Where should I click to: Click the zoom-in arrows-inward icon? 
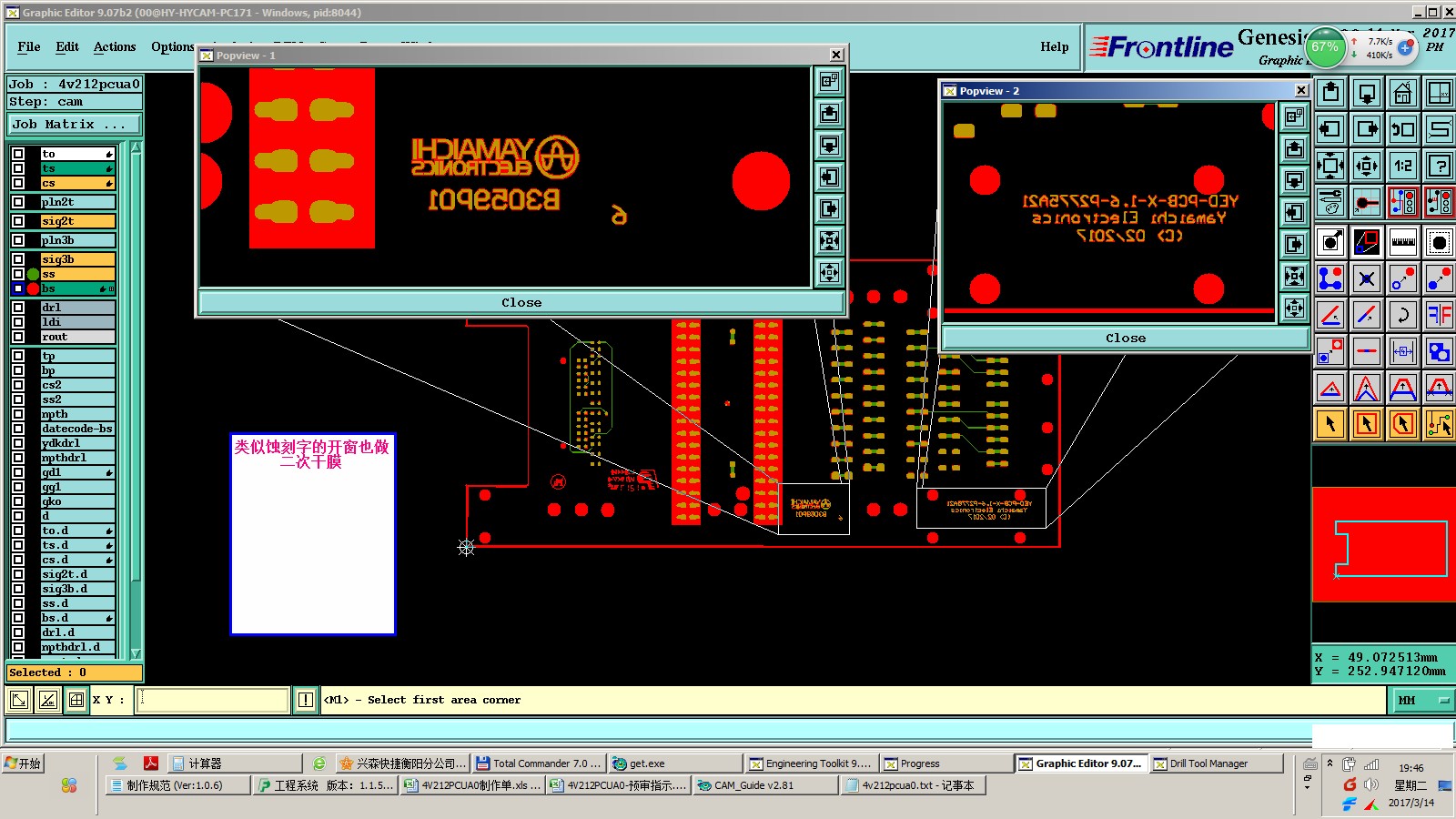pos(1330,166)
